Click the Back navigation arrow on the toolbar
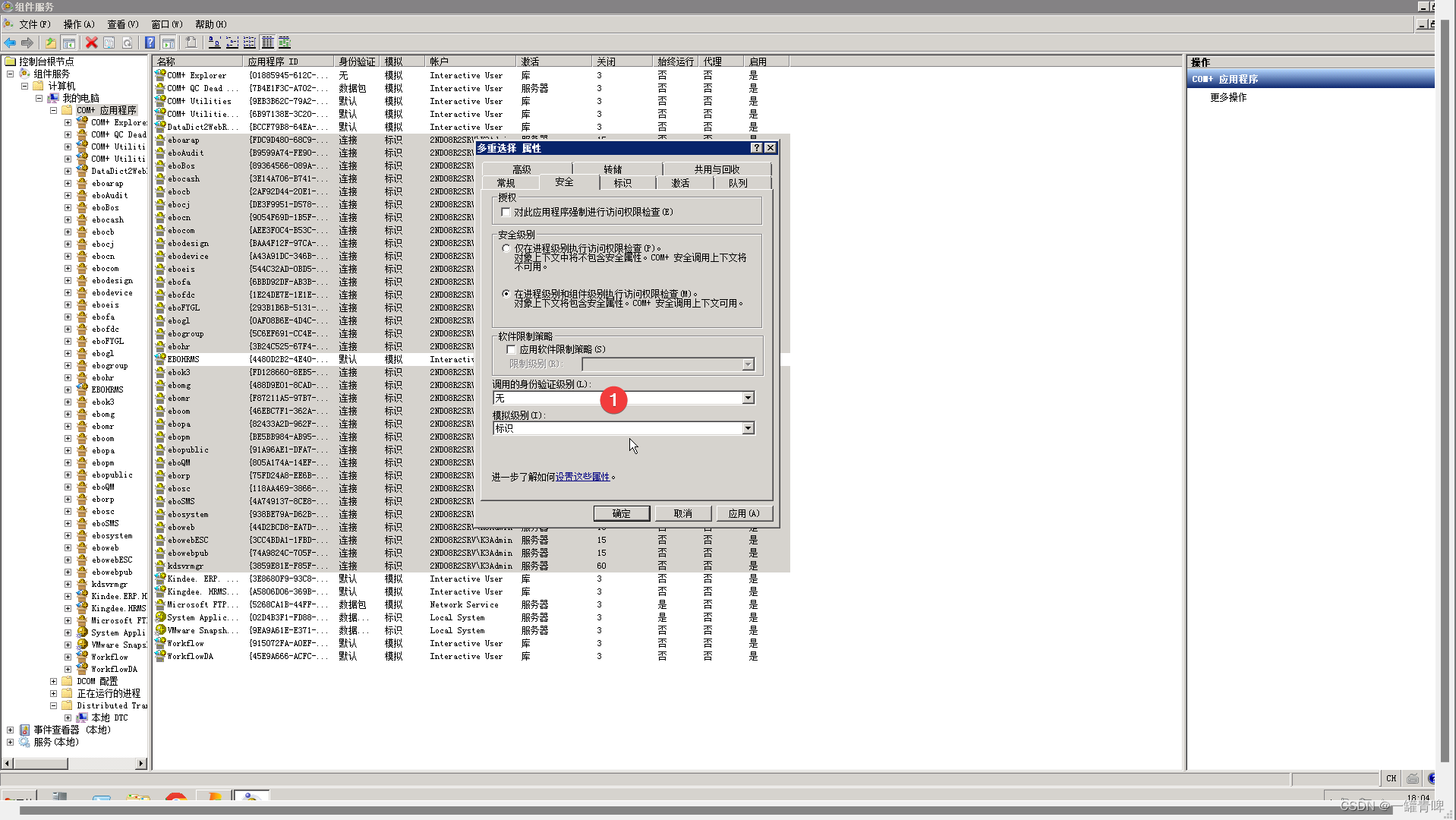Screen dimensions: 1456x820 10,43
